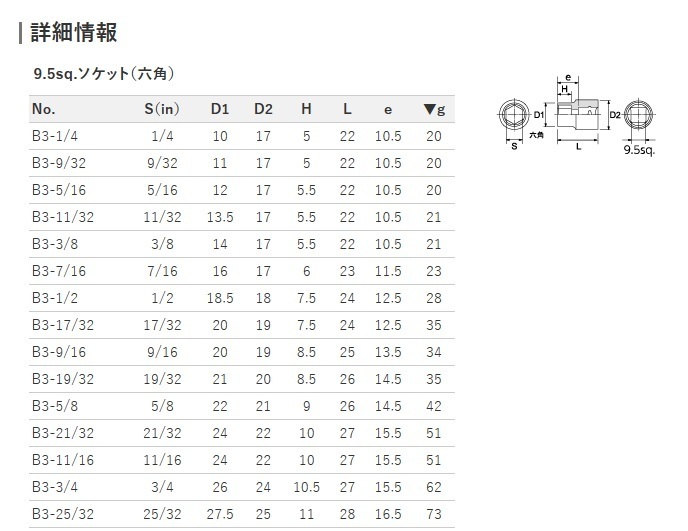This screenshot has width=688, height=531.
Task: Click the weight triangle g column header
Action: 434,109
